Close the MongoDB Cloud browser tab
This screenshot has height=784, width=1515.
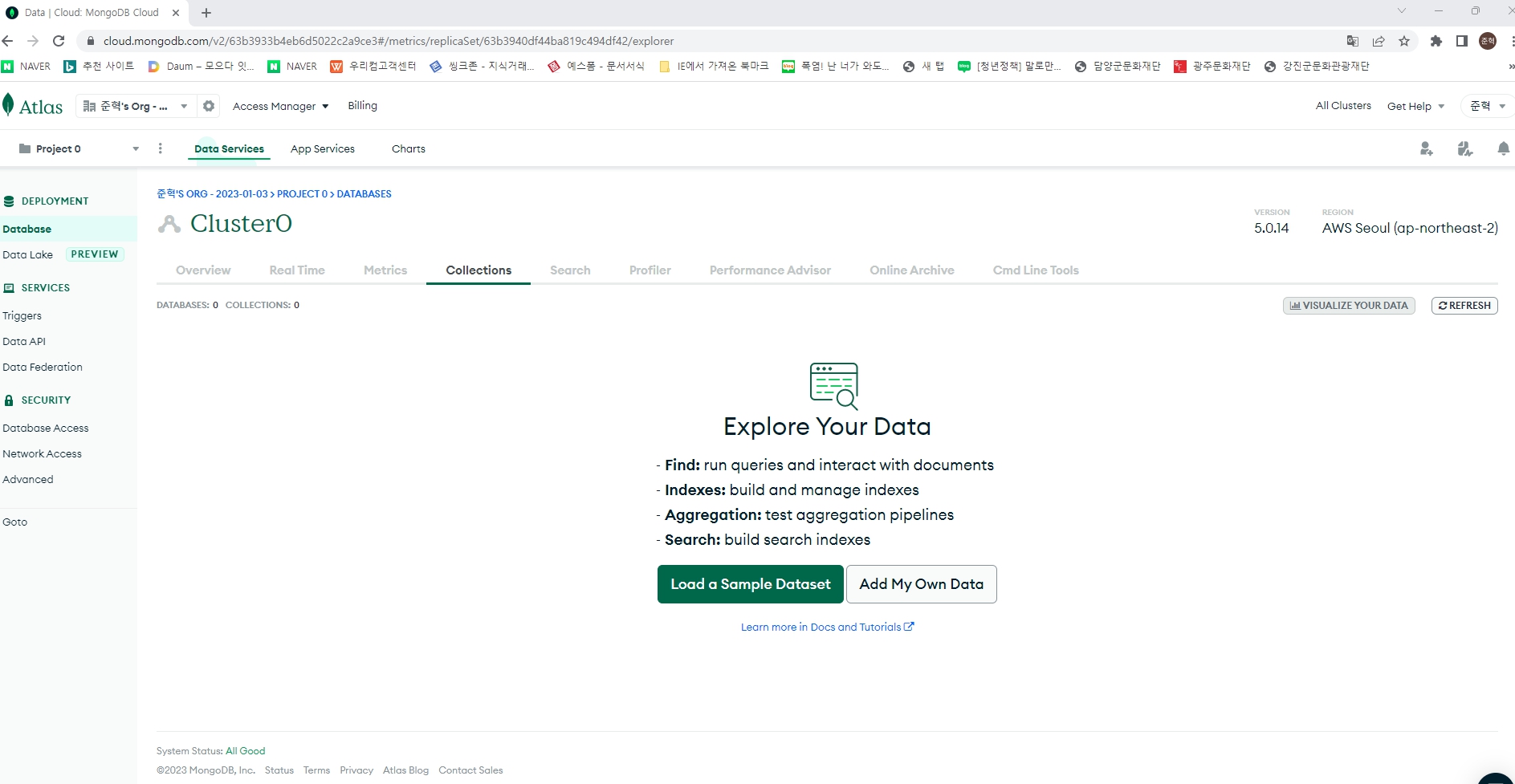176,13
